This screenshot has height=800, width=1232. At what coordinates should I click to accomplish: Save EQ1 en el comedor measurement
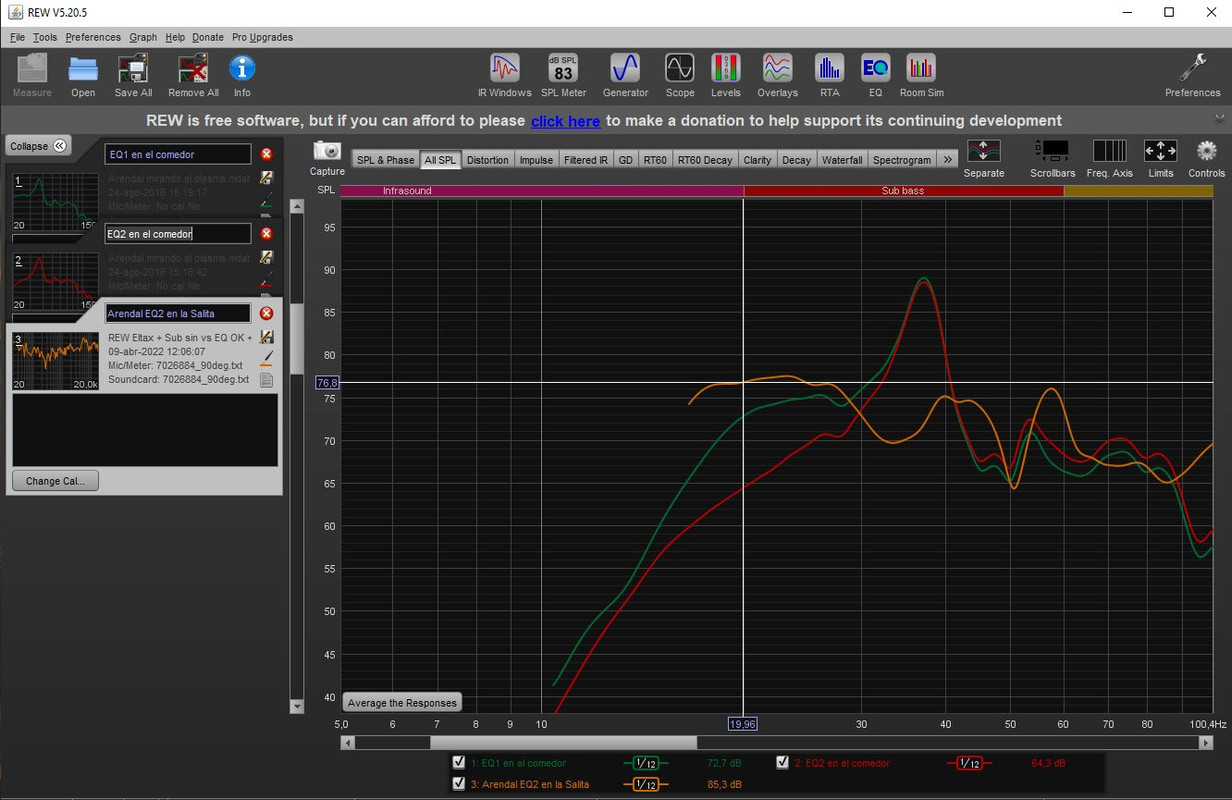tap(267, 177)
